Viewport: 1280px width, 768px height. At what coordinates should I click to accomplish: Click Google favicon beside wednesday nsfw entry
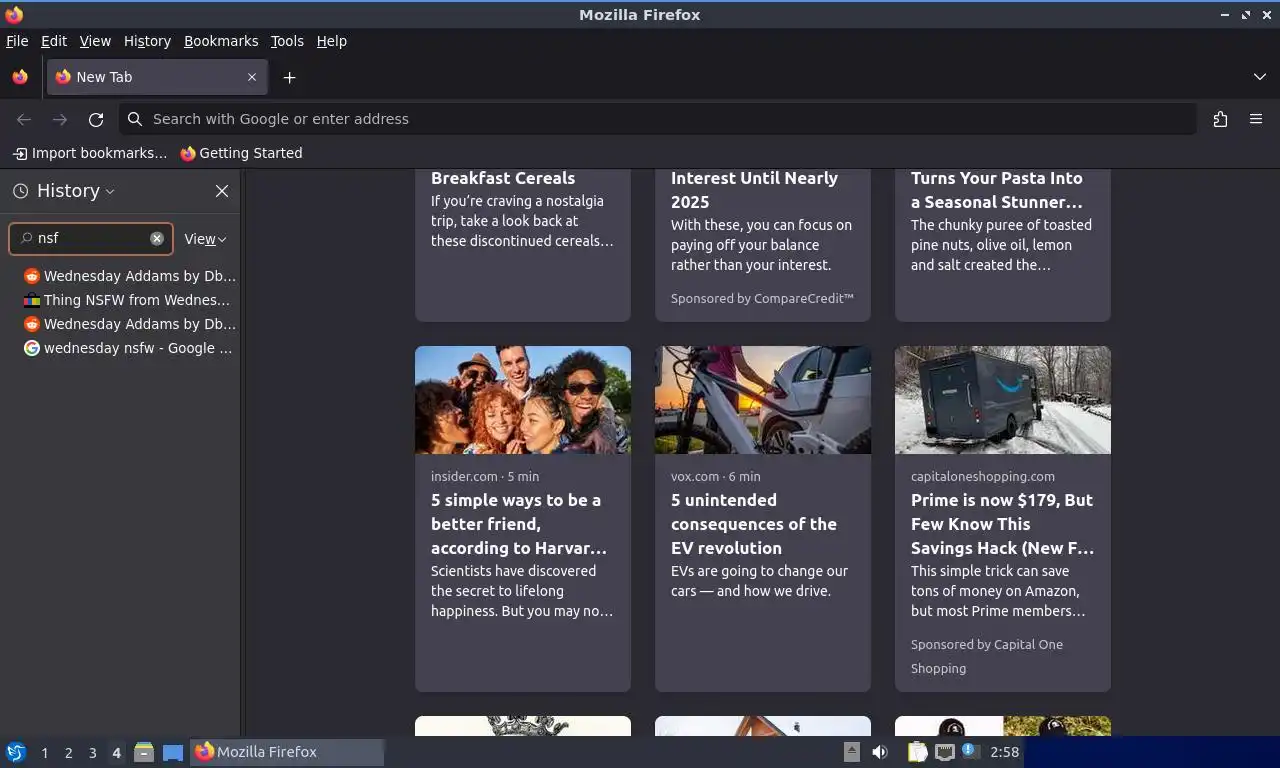coord(32,348)
